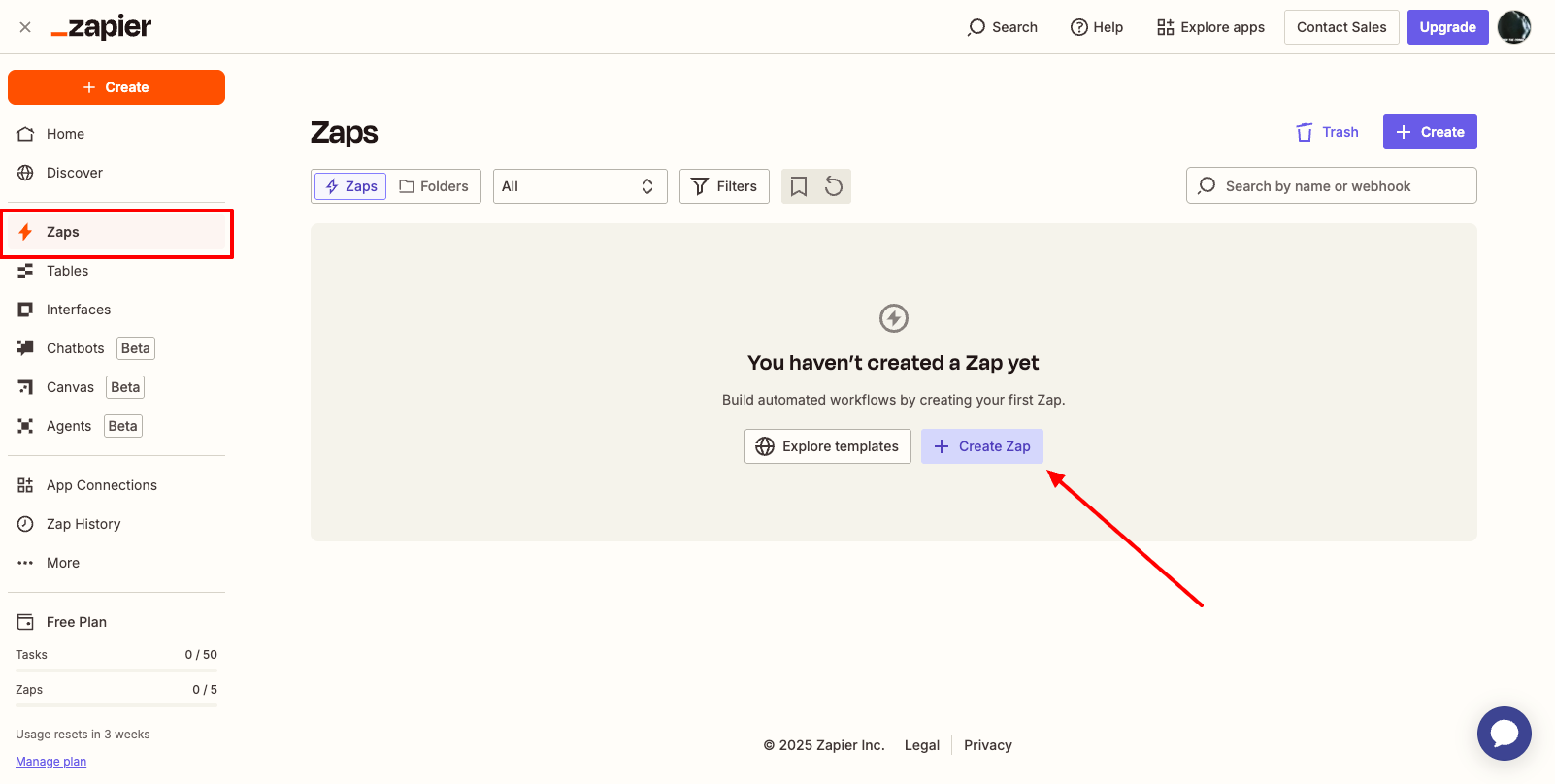Switch to the Zaps tab
The image size is (1555, 784).
[x=350, y=186]
